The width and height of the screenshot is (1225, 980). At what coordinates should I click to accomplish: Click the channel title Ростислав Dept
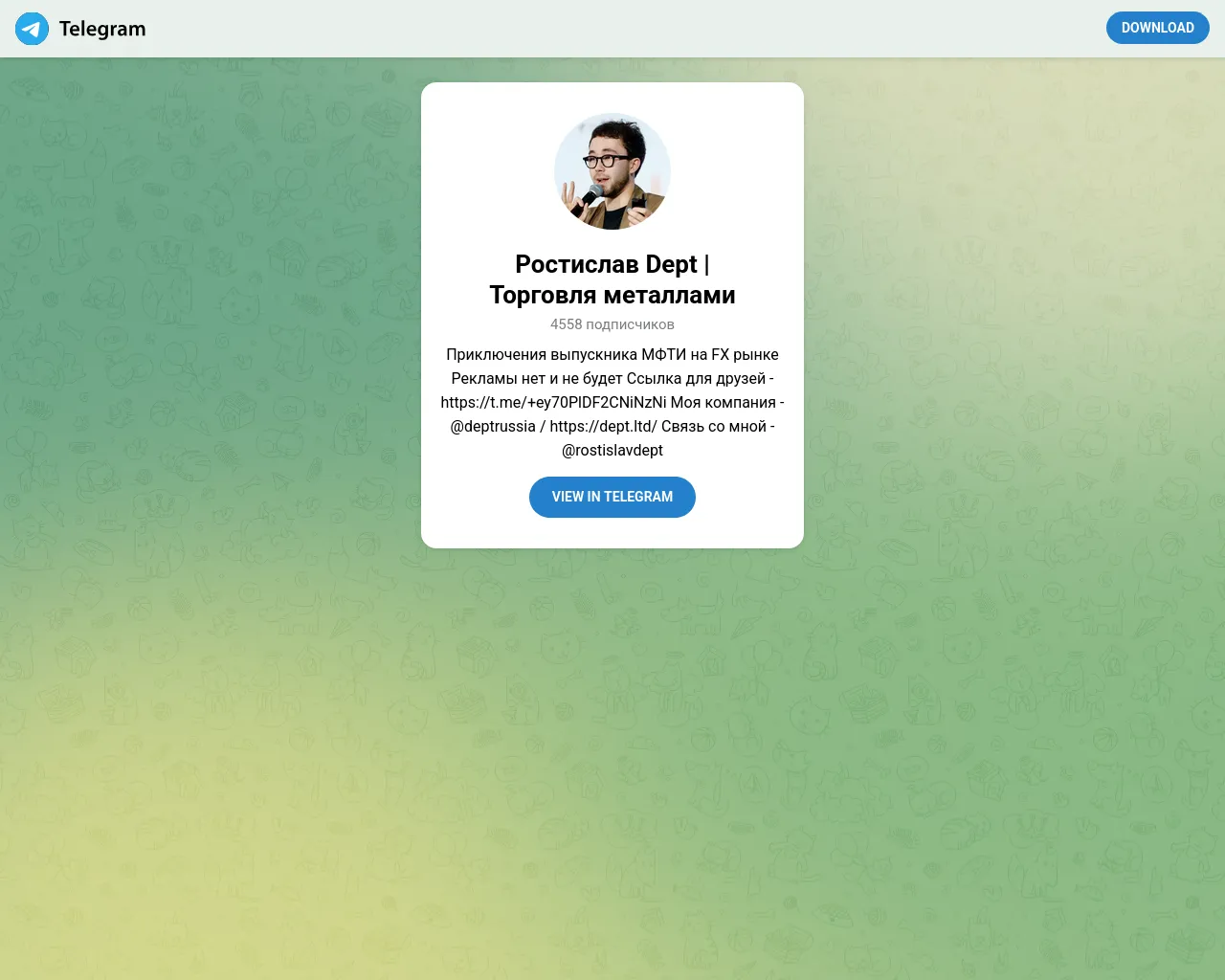612,279
